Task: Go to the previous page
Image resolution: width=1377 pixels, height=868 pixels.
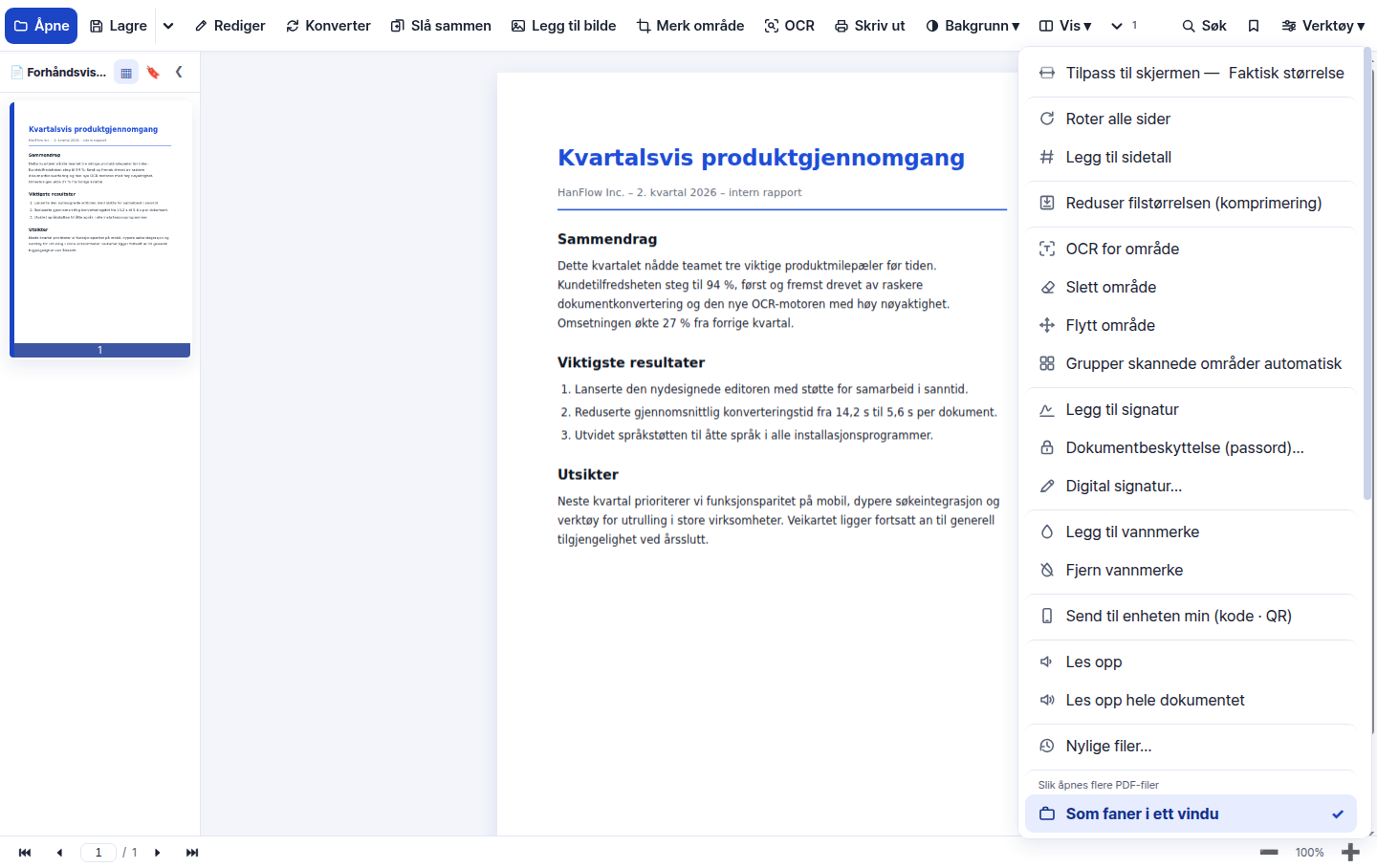Action: click(x=59, y=853)
